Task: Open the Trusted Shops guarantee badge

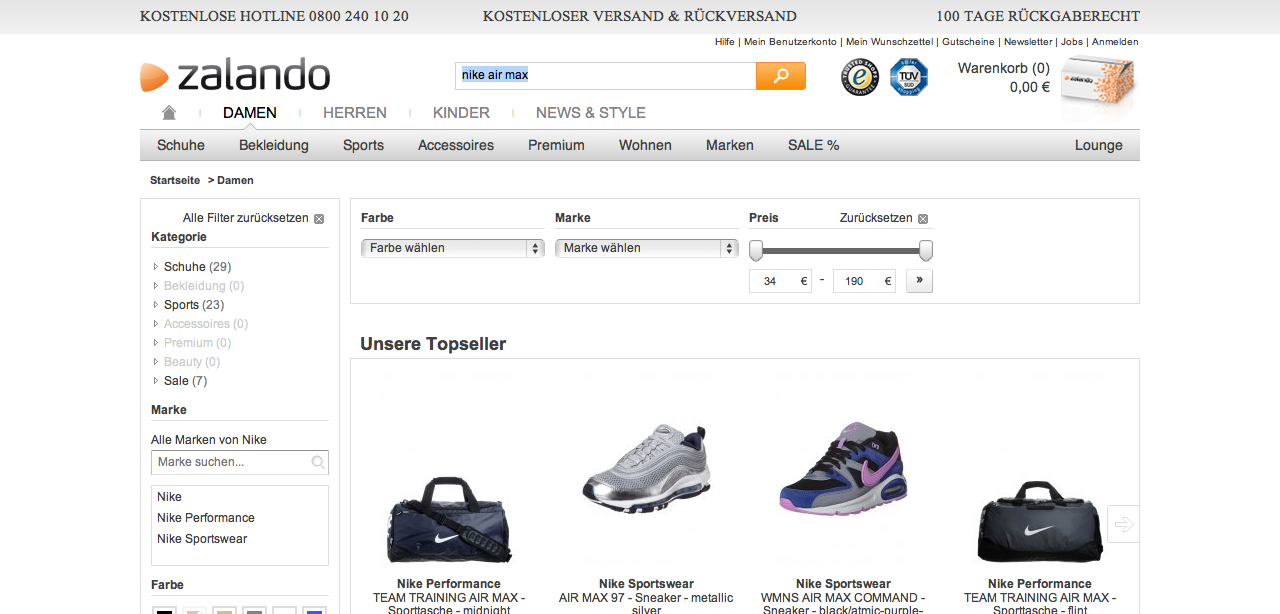Action: pos(859,77)
